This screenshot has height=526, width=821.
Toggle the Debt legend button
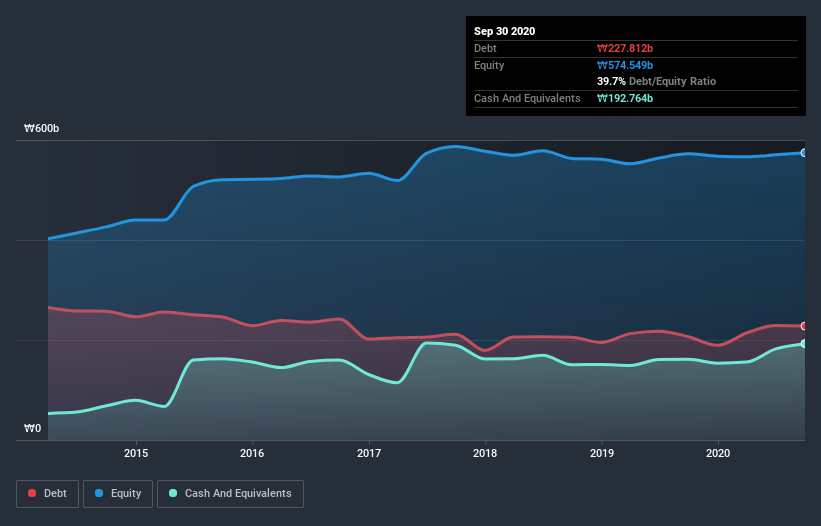click(x=47, y=494)
